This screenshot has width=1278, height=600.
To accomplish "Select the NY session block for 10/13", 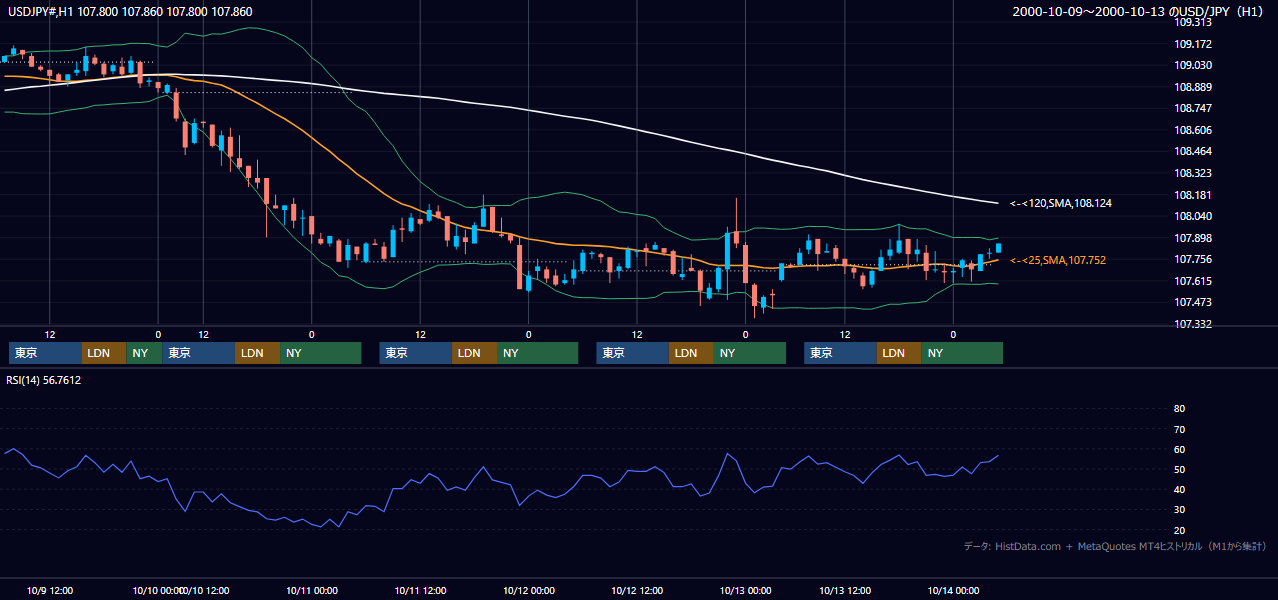I will click(x=962, y=353).
